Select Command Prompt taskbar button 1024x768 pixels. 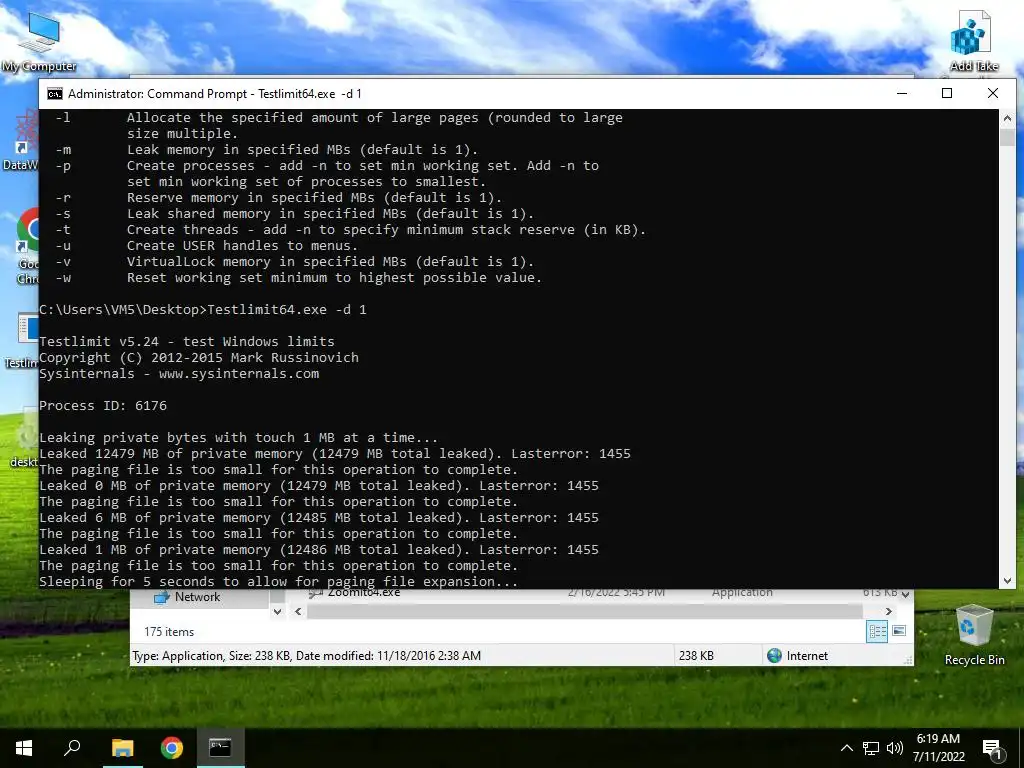point(220,748)
